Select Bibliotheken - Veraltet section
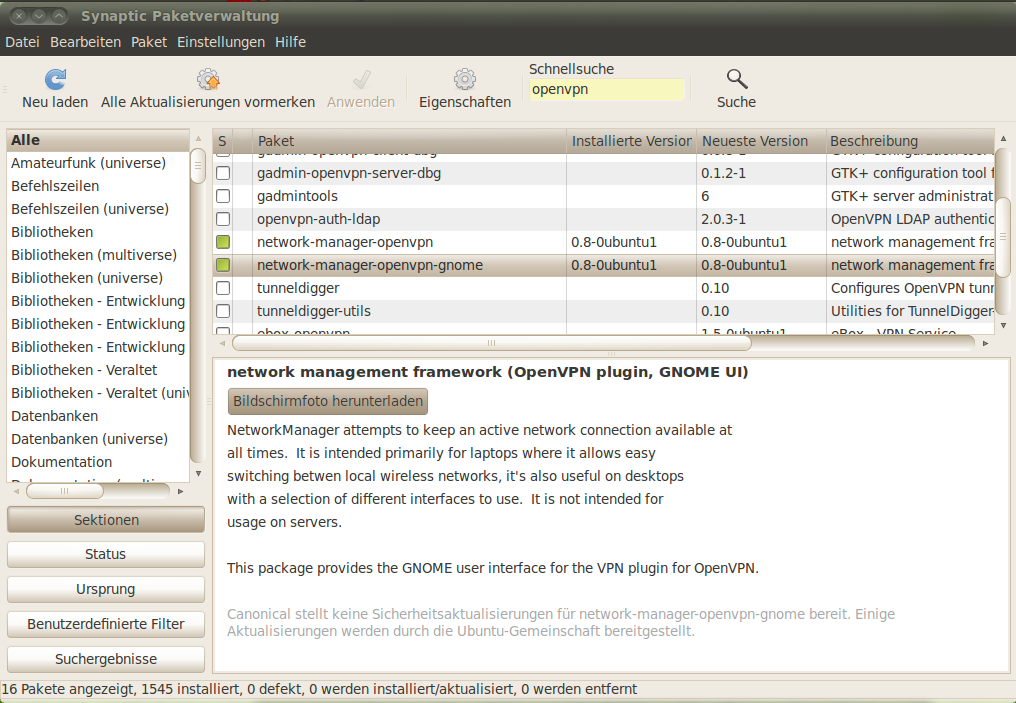The image size is (1016, 703). pyautogui.click(x=98, y=370)
